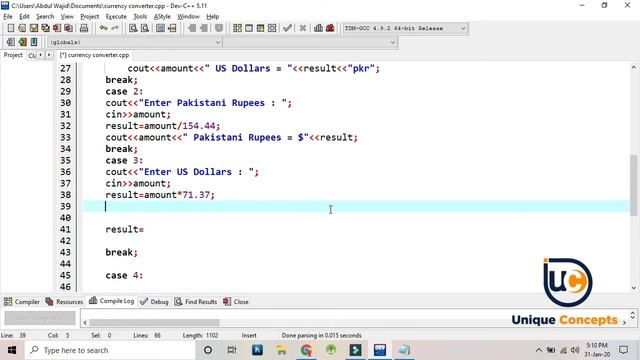Click the editor scroll up arrow
The height and width of the screenshot is (360, 640).
click(633, 67)
